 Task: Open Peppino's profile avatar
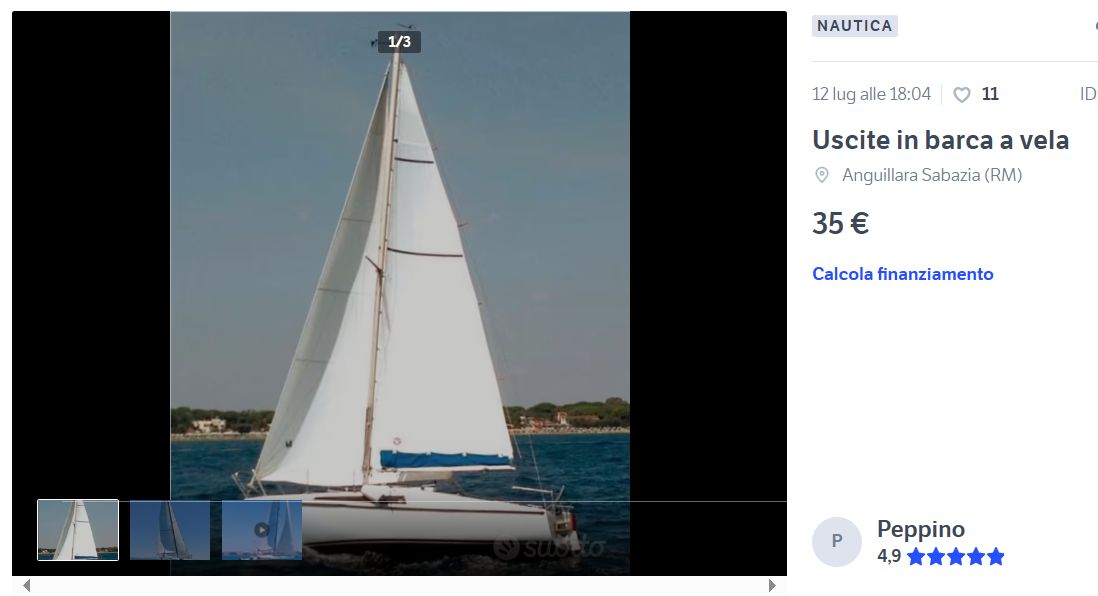[x=837, y=541]
